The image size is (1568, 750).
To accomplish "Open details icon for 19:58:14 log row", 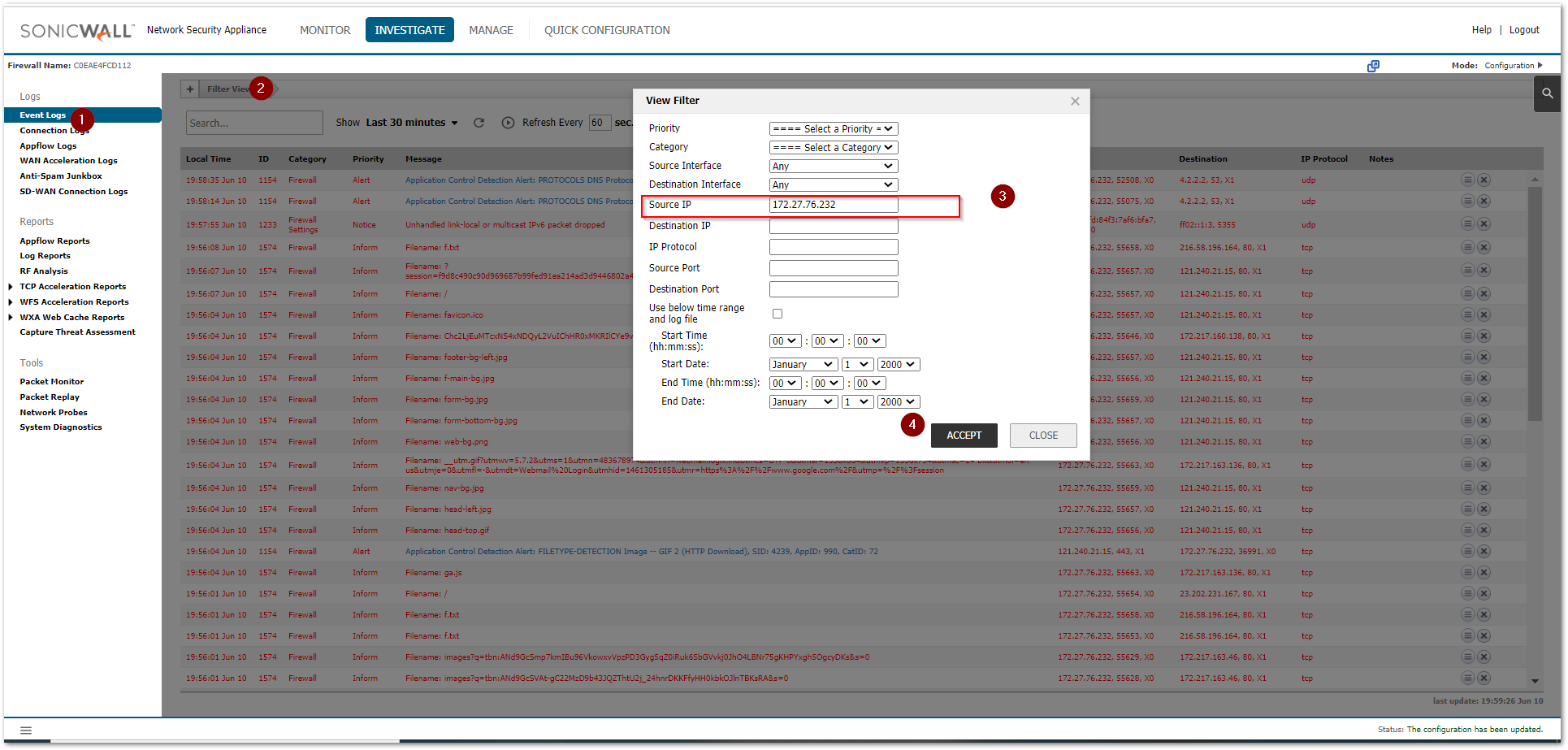I will (1468, 201).
